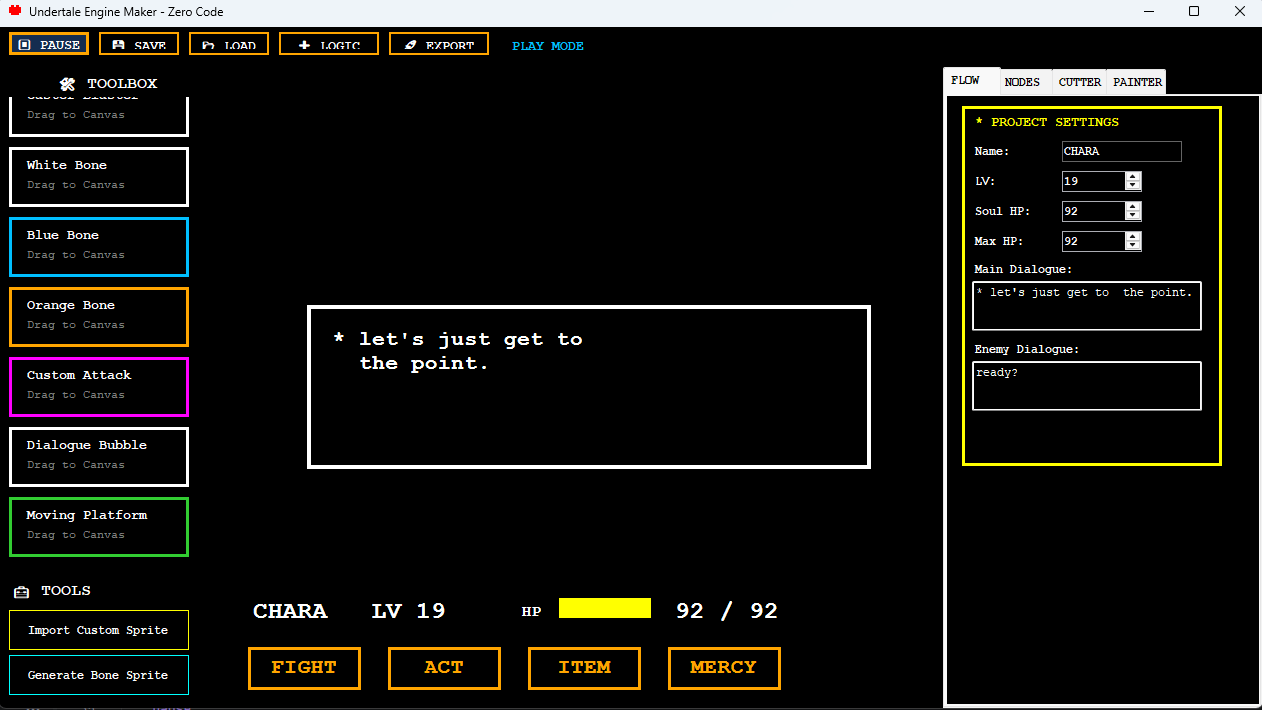Click the Soul HP label
Image resolution: width=1262 pixels, height=710 pixels.
tap(1002, 212)
